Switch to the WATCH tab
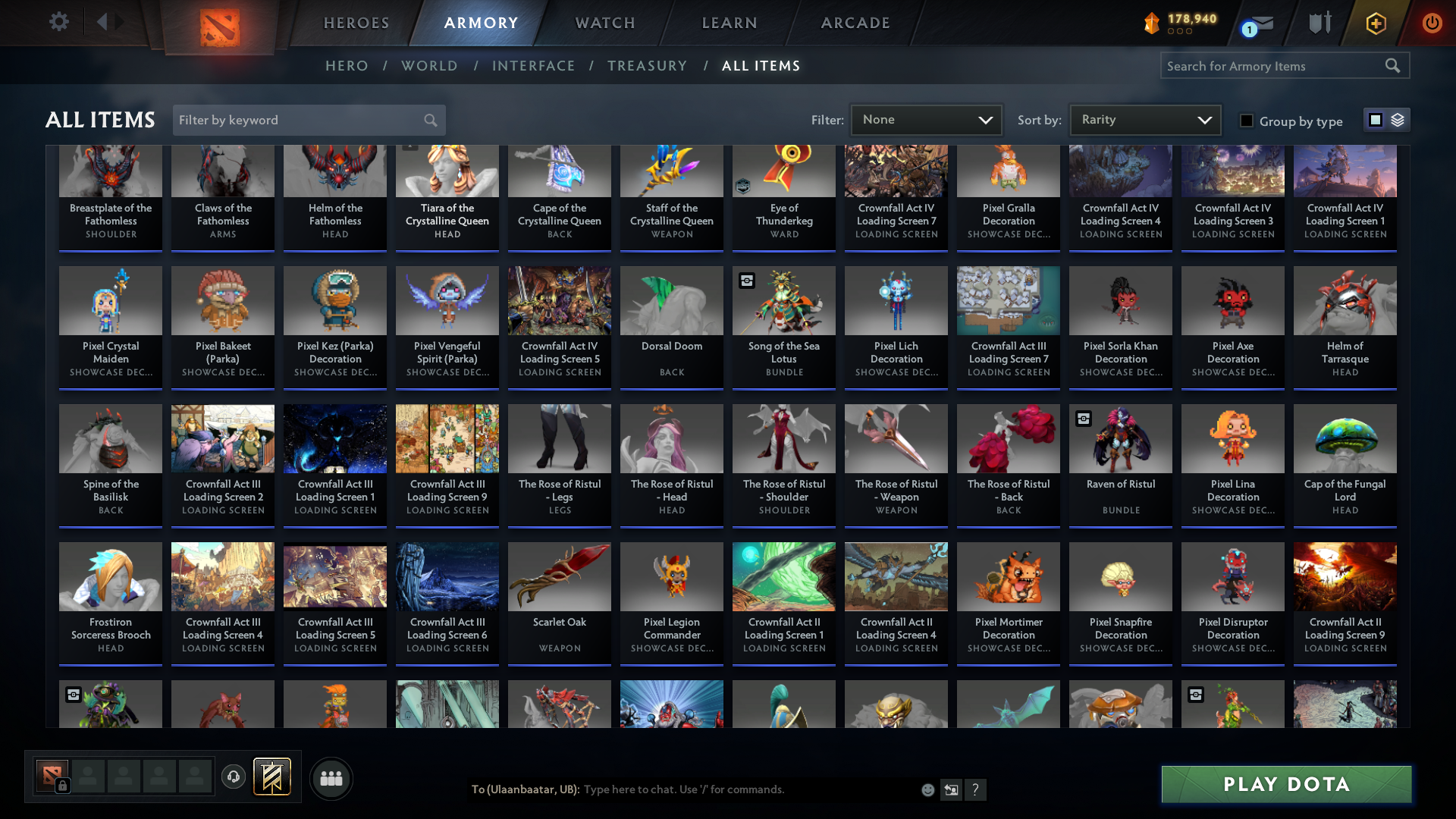The width and height of the screenshot is (1456, 819). click(604, 23)
